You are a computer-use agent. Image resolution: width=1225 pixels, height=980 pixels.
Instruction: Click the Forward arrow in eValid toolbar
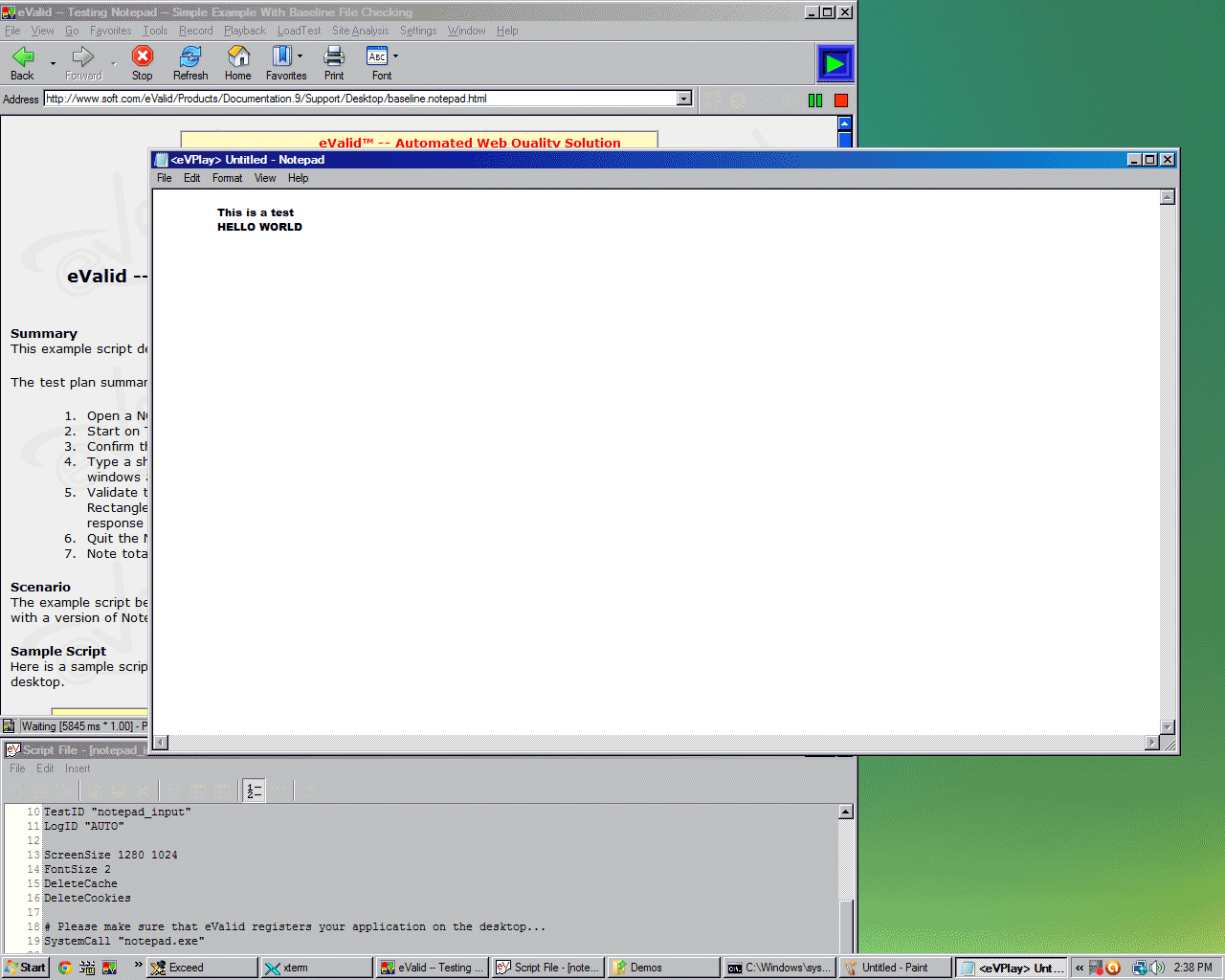(83, 57)
